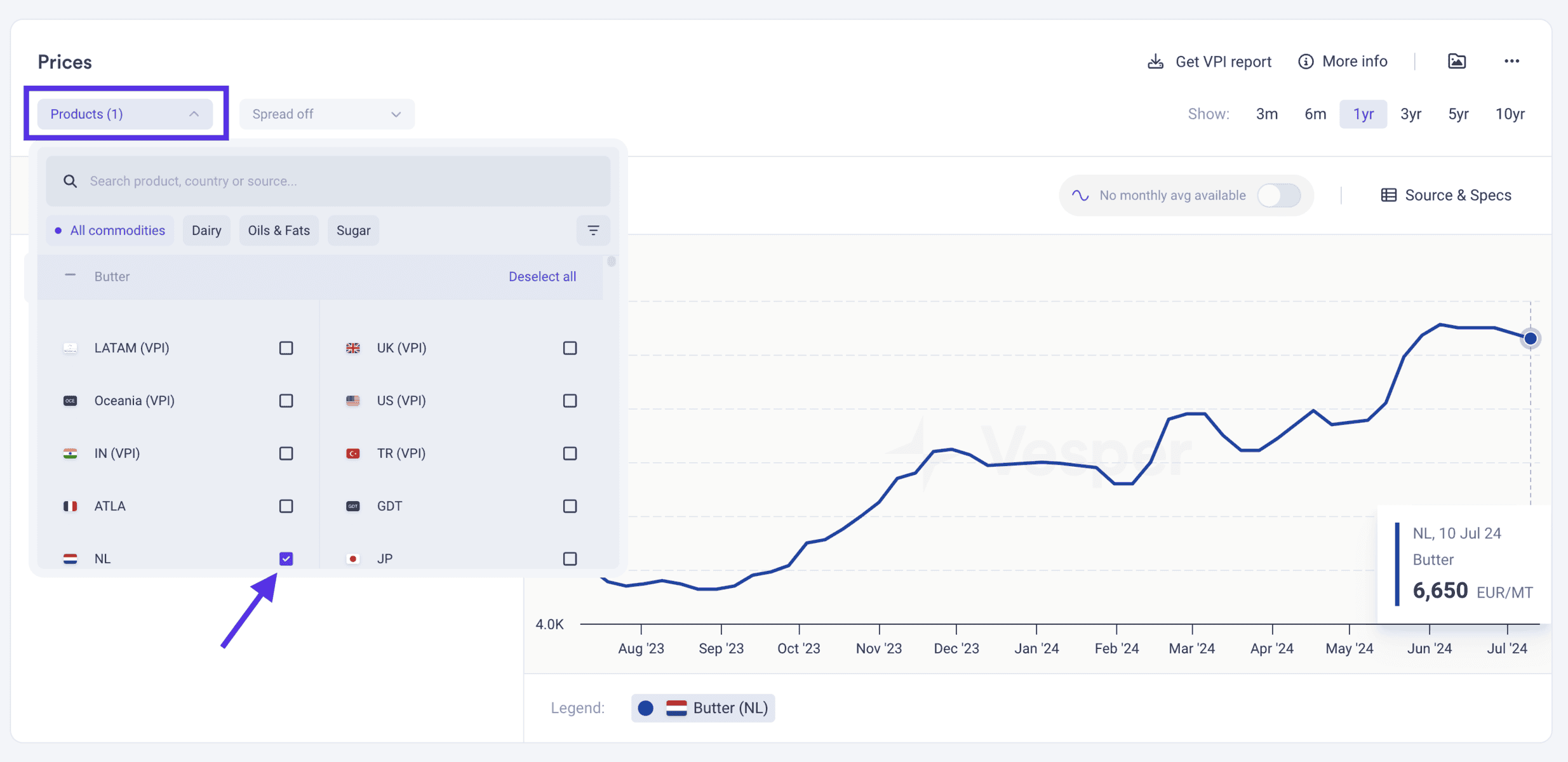Viewport: 1568px width, 762px height.
Task: Check the UK (VPI) checkbox
Action: coord(570,348)
